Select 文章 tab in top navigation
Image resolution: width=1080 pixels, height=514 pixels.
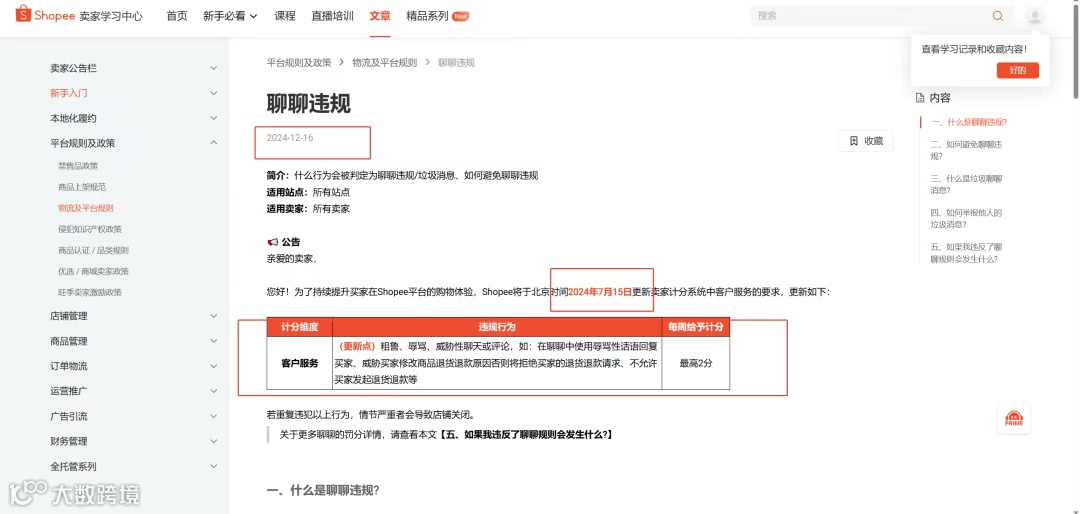(x=380, y=16)
